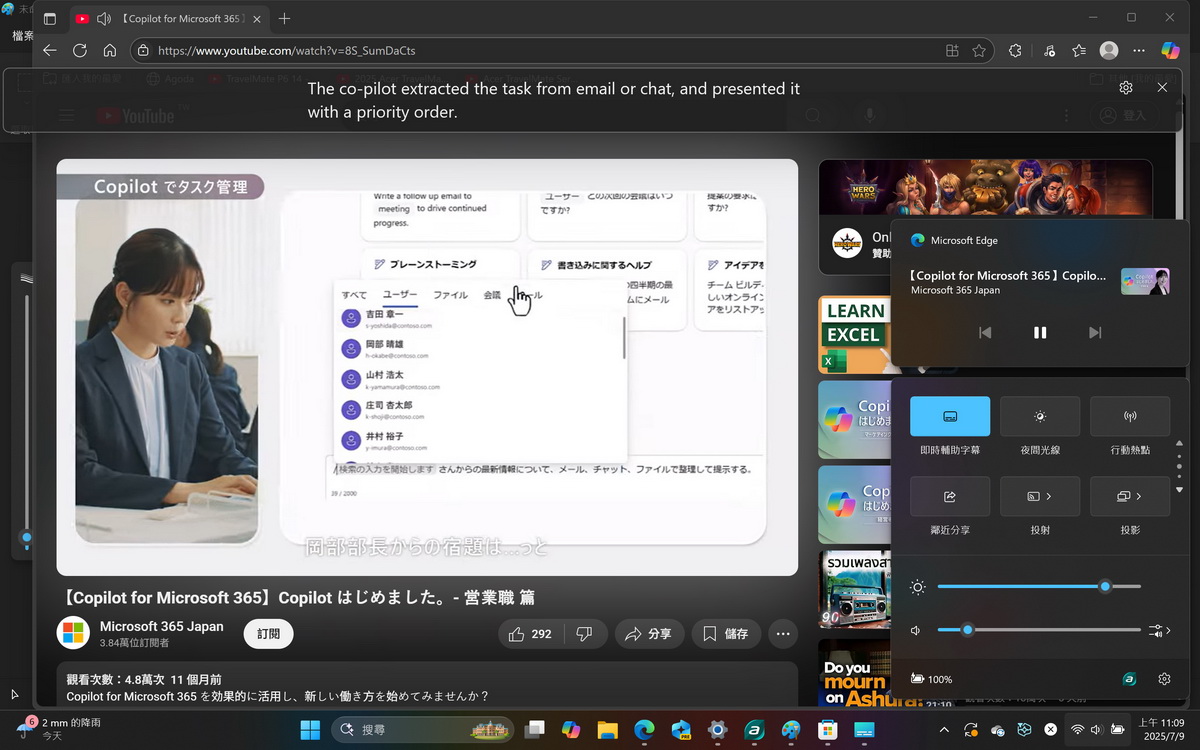Open sound output selector beside volume slider

[x=1160, y=630]
